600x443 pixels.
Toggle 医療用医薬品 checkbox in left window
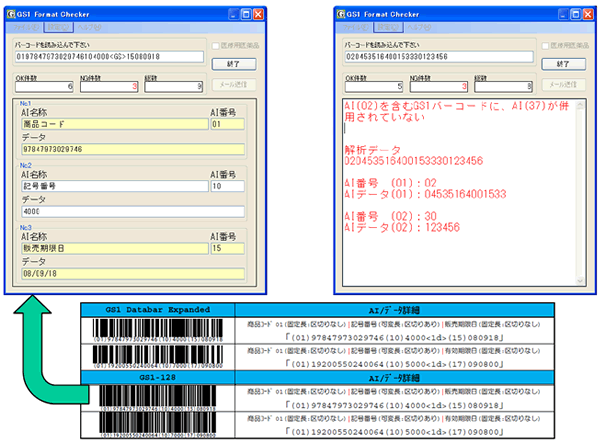[215, 46]
